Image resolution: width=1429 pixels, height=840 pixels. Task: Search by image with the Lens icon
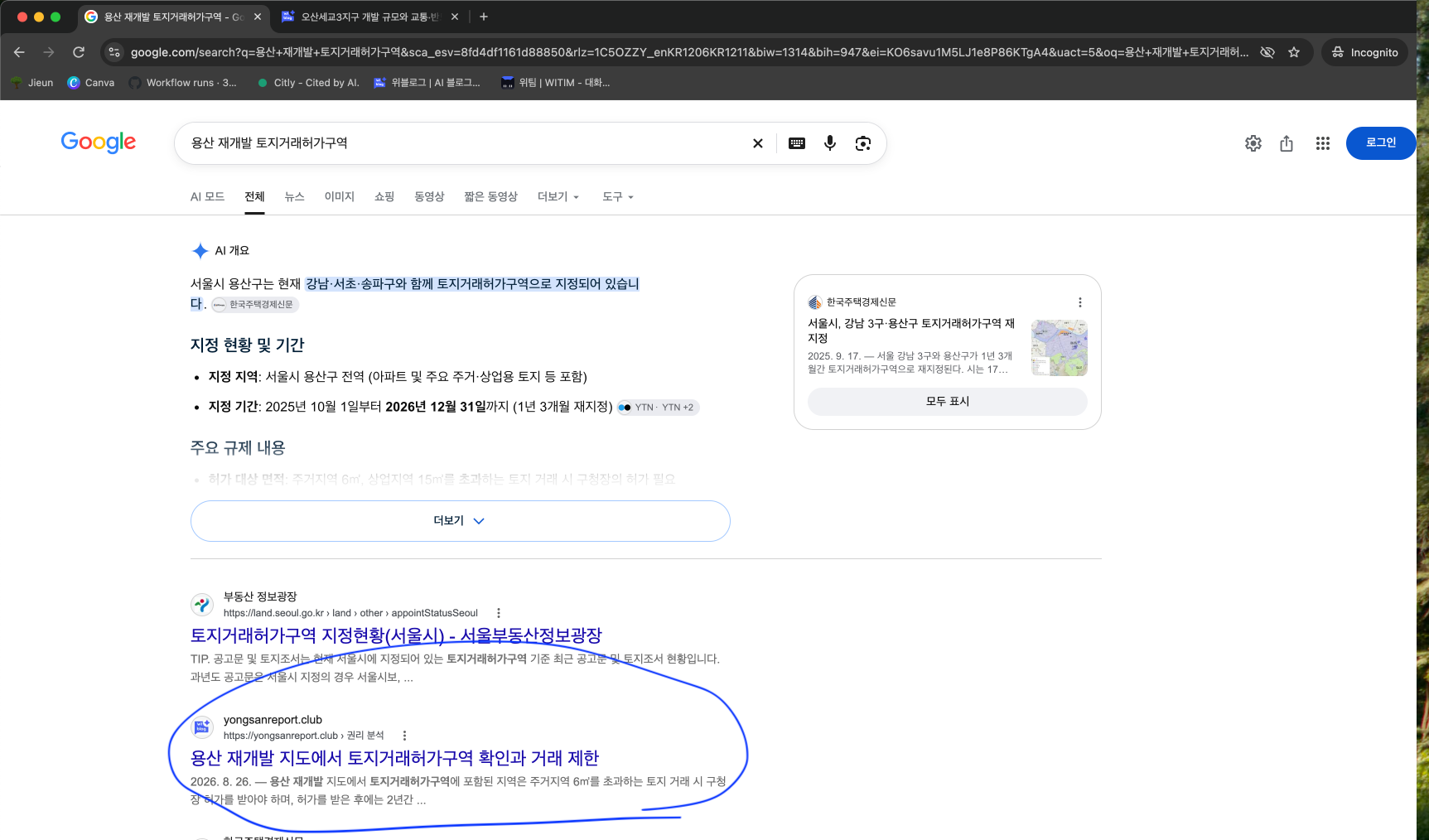point(863,143)
